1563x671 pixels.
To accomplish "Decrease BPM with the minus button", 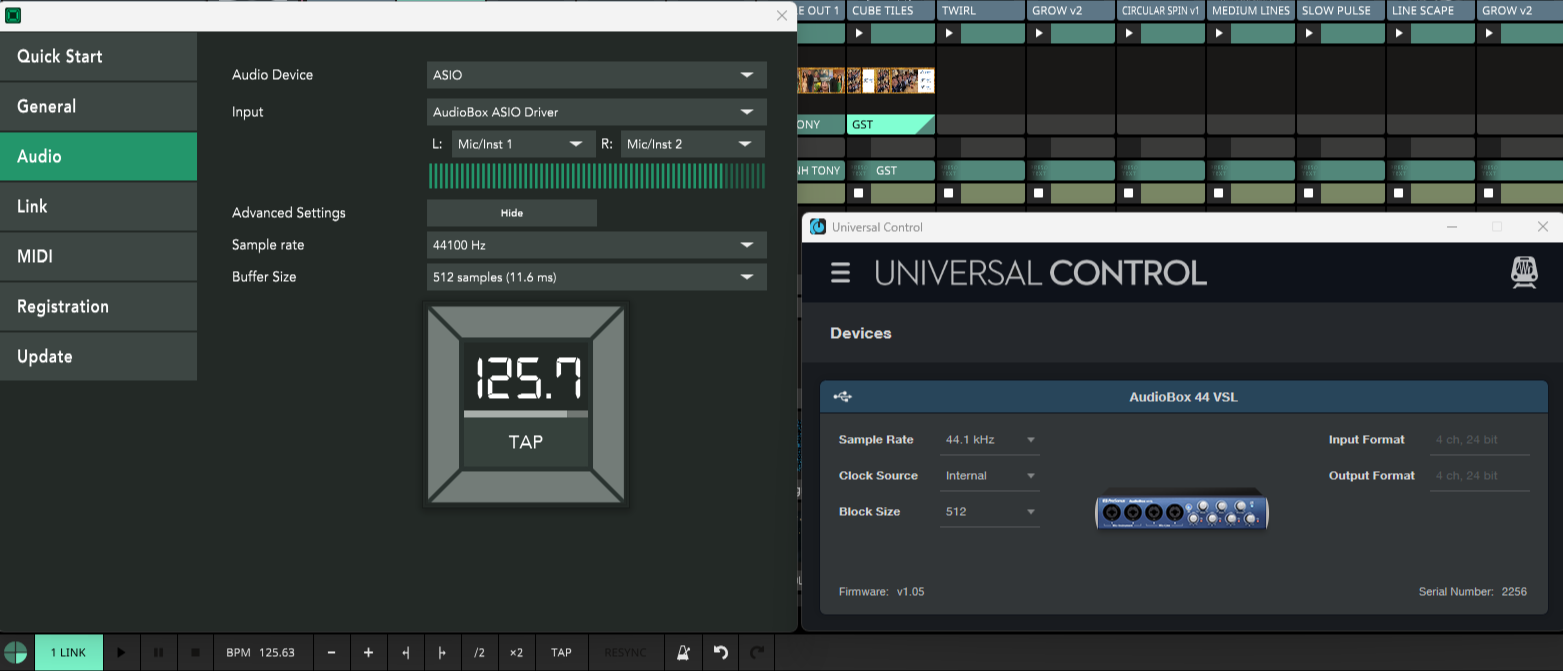I will point(332,653).
